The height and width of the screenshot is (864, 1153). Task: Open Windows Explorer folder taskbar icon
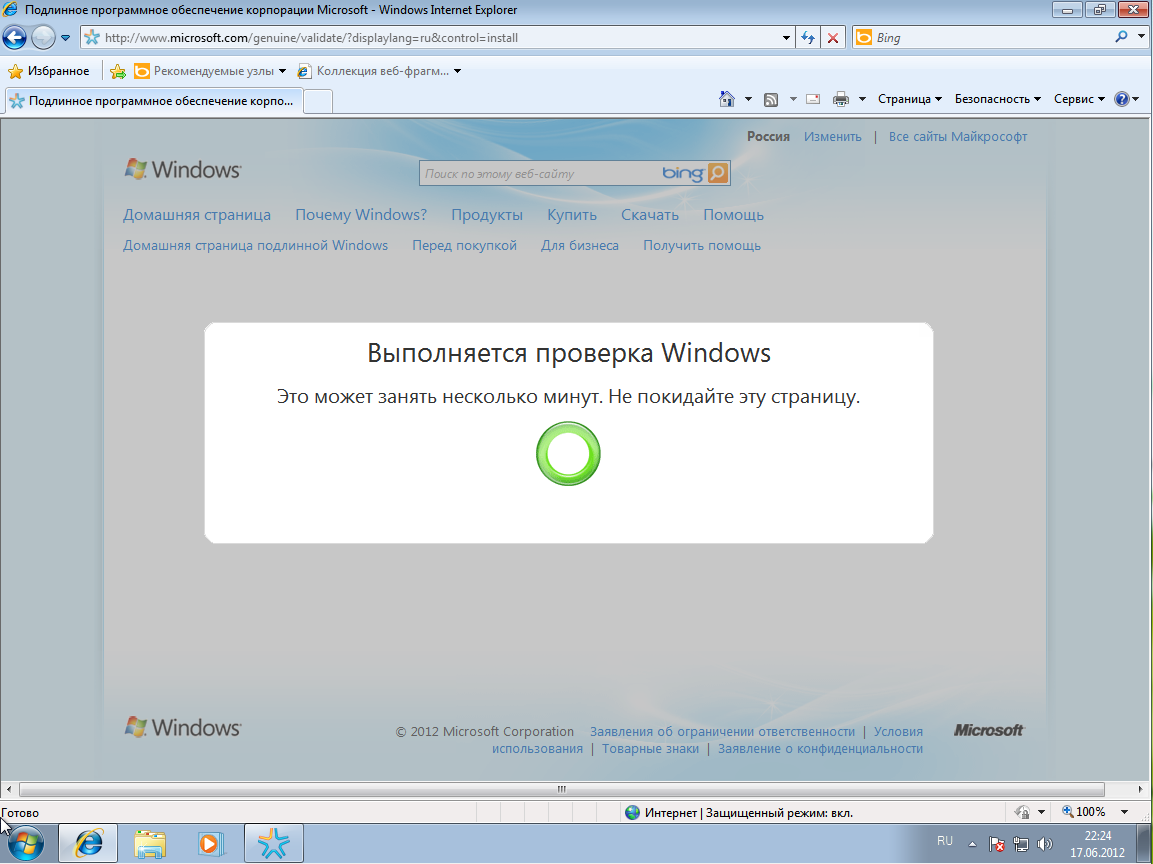pyautogui.click(x=150, y=844)
